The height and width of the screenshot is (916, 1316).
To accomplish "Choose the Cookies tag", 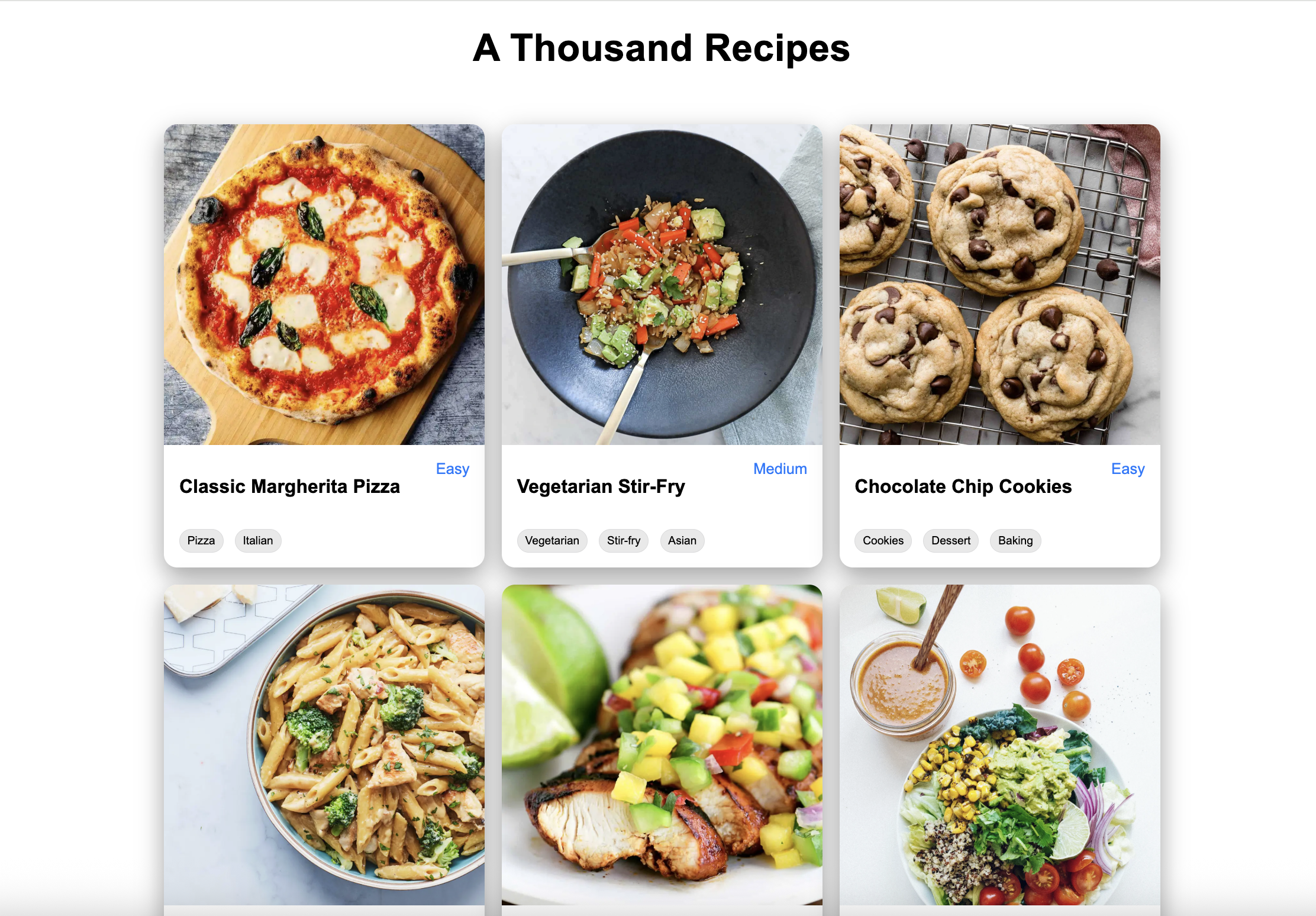I will (883, 541).
